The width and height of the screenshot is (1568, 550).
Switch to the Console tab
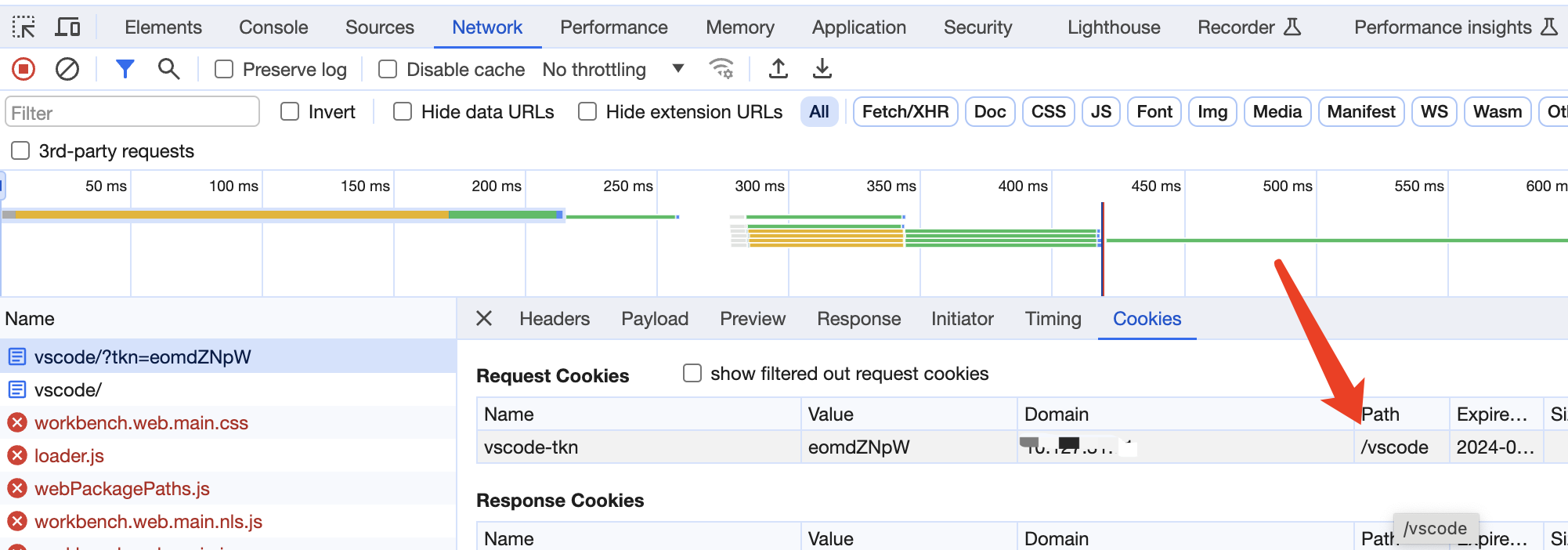click(x=273, y=27)
